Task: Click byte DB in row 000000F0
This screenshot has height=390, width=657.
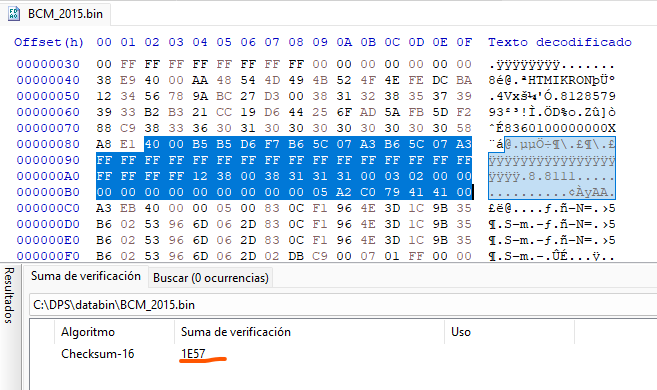Action: (x=296, y=256)
